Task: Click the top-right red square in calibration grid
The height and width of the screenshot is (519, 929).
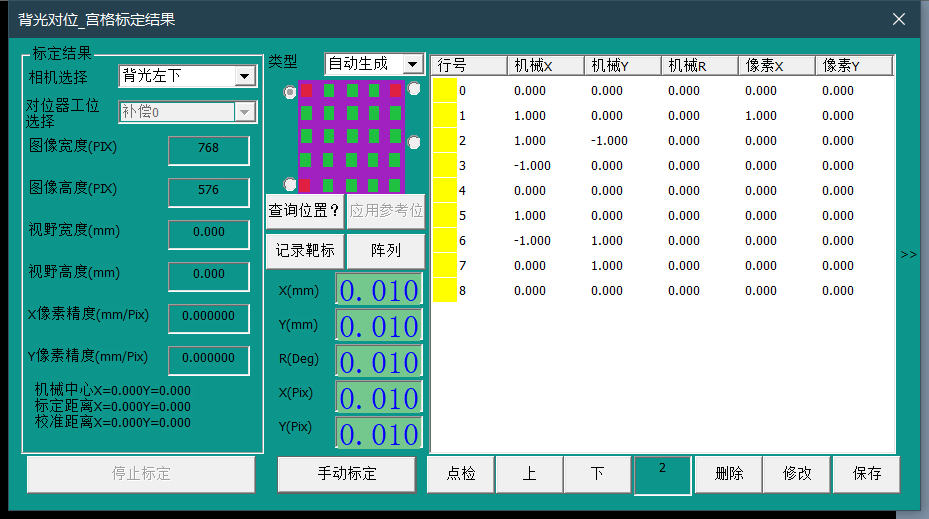Action: (x=396, y=91)
